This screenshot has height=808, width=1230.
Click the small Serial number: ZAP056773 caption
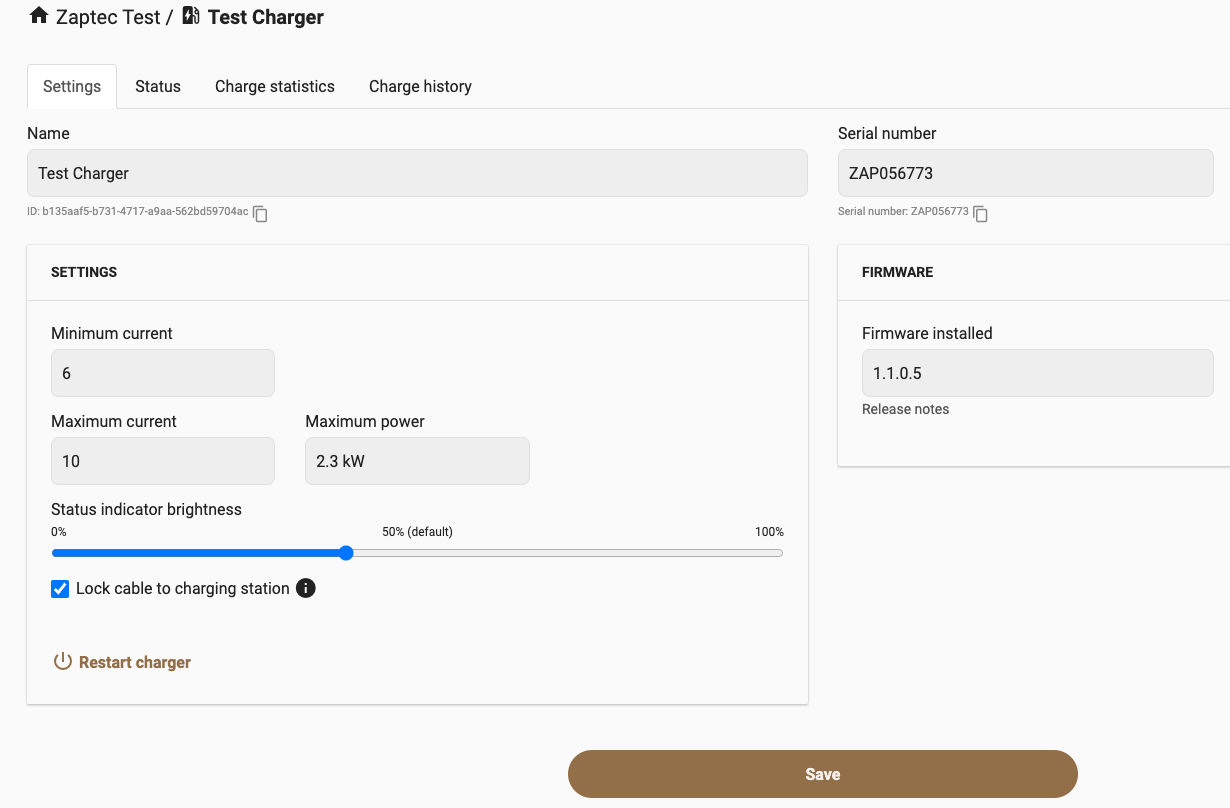tap(903, 212)
